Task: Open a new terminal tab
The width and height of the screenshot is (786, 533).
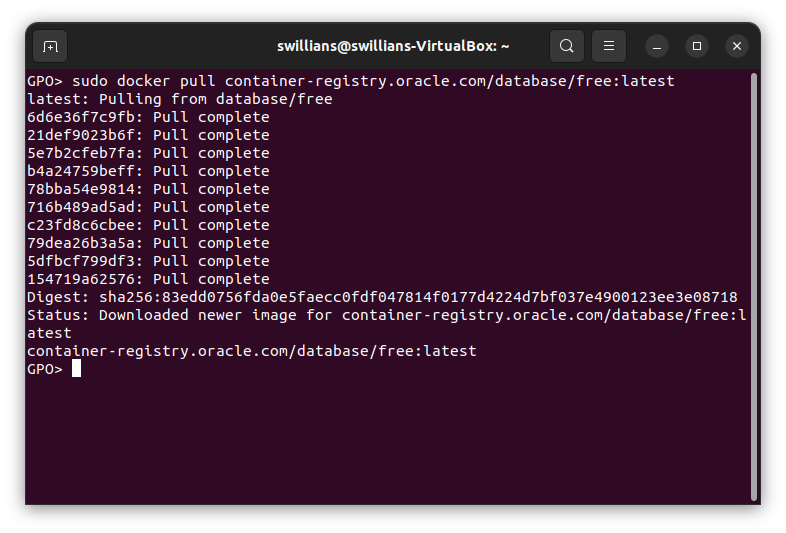Action: [50, 46]
